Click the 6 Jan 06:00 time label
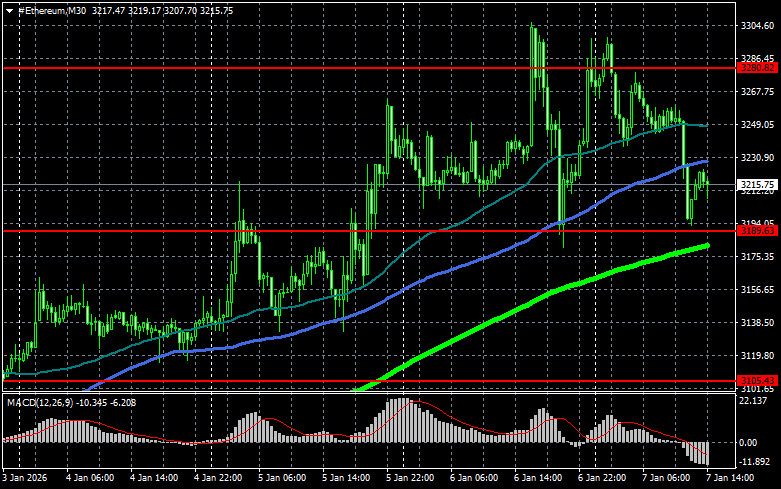 [x=474, y=478]
